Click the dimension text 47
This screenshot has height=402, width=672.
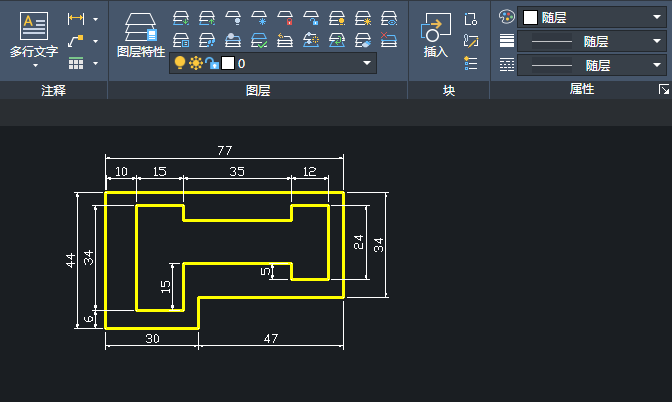click(271, 339)
